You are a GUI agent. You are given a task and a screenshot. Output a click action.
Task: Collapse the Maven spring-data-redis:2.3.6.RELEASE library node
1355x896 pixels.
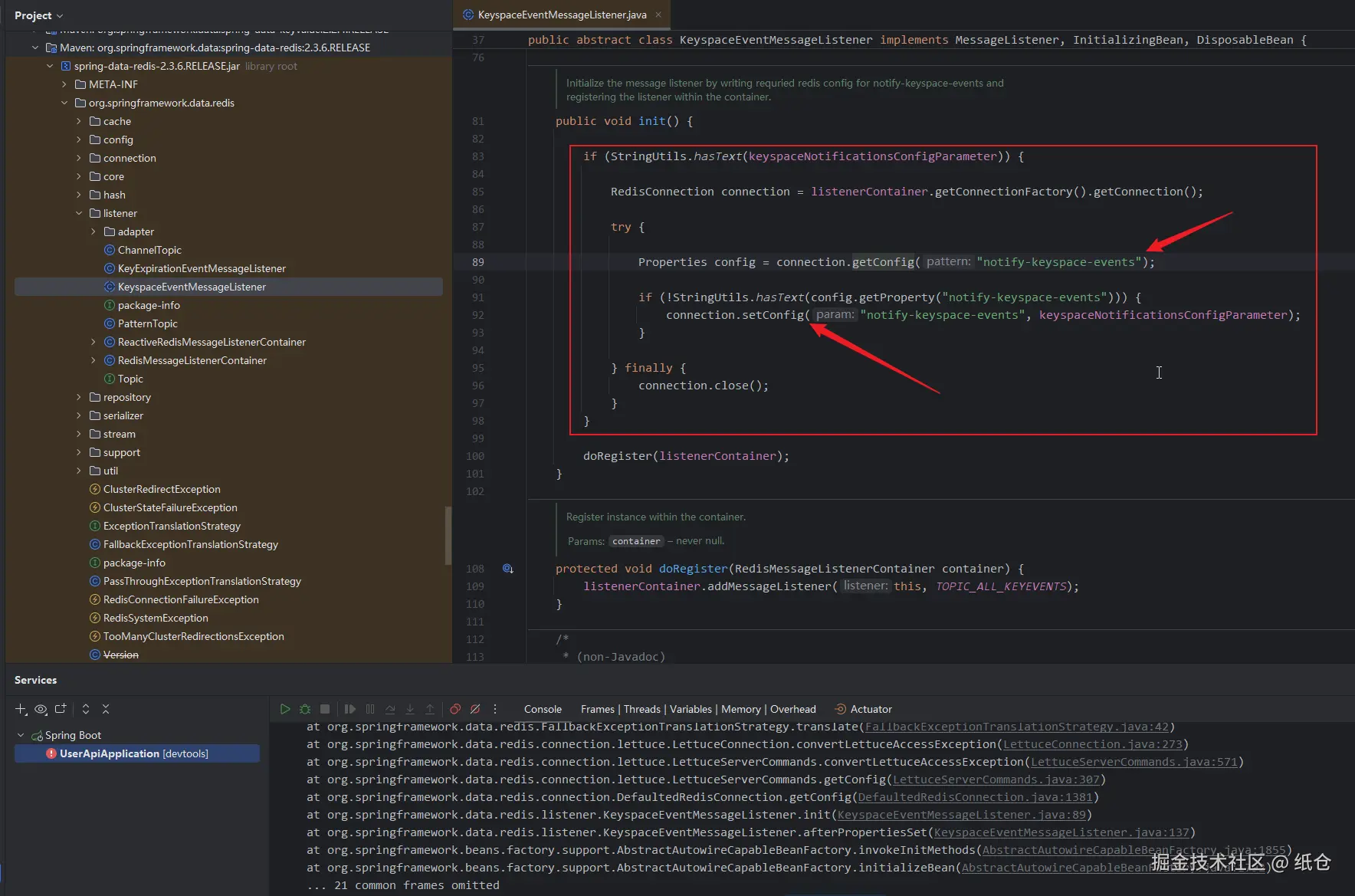[x=35, y=48]
